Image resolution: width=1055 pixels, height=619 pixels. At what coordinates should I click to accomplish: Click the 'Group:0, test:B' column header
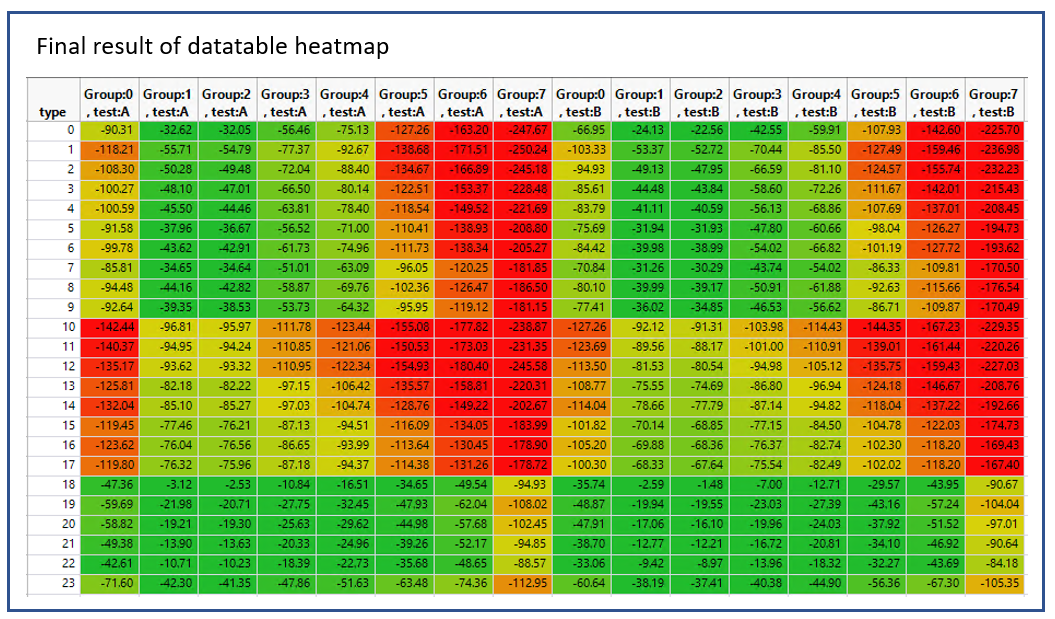tap(582, 103)
